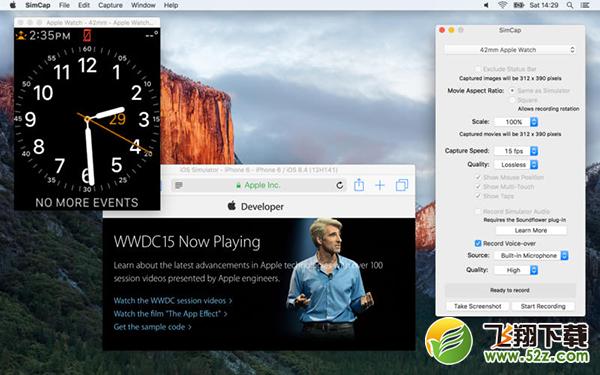Click the volume icon in menu bar
600x375 pixels.
486,5
